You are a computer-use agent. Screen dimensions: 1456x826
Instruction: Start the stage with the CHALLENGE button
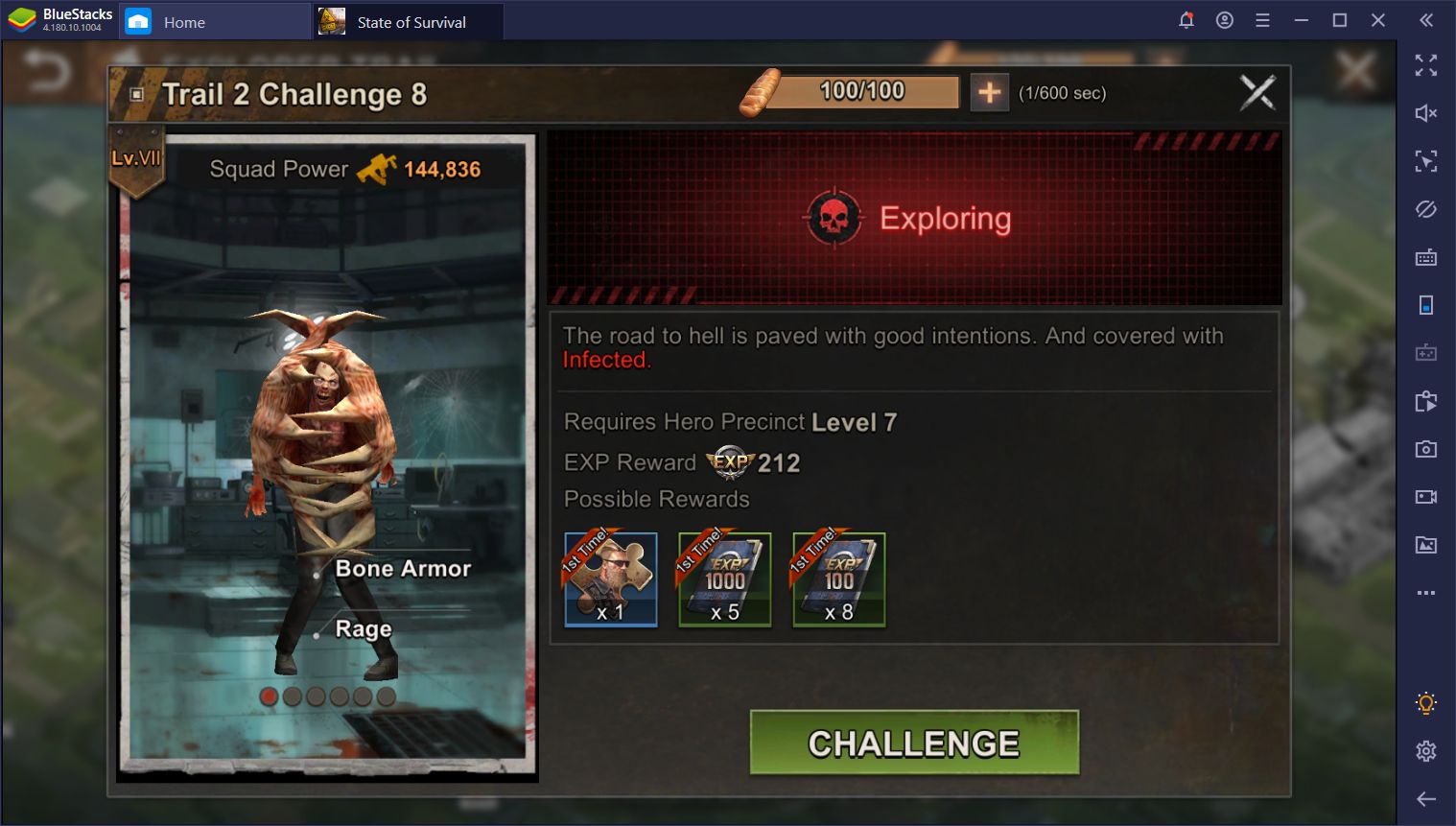click(x=914, y=743)
